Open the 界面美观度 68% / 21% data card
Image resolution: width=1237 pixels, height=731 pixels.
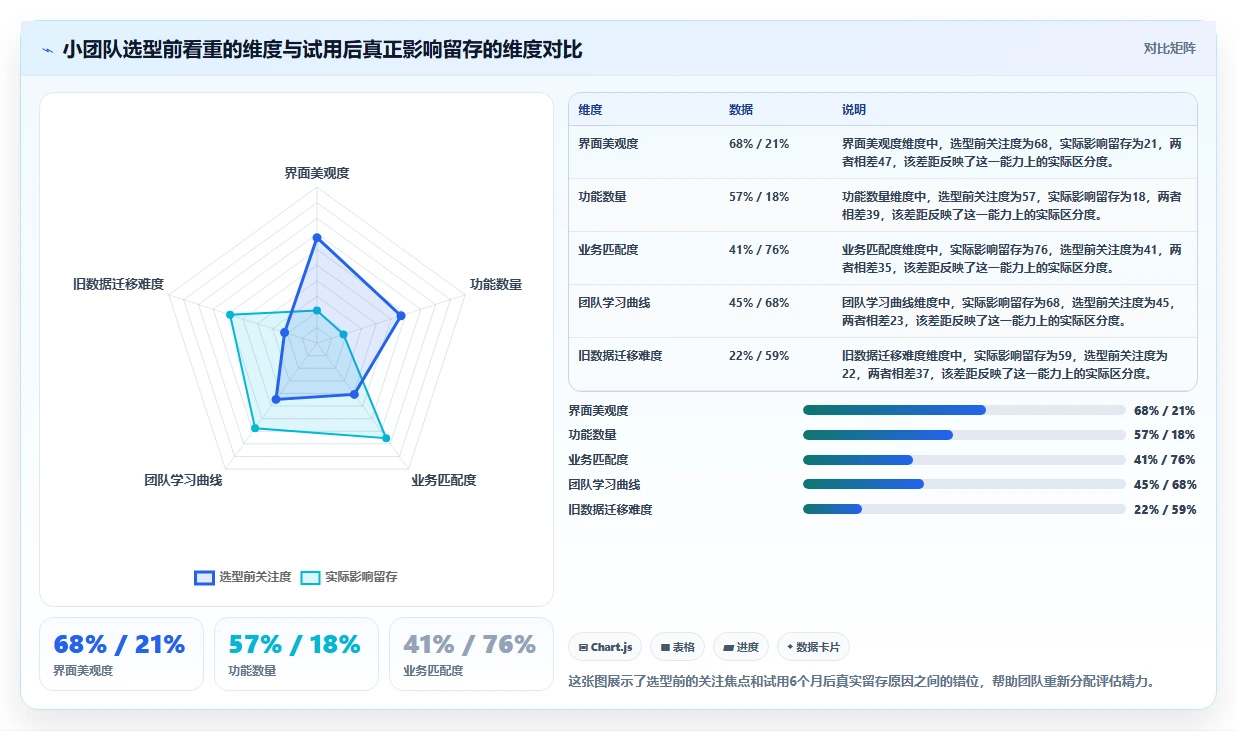[x=121, y=654]
